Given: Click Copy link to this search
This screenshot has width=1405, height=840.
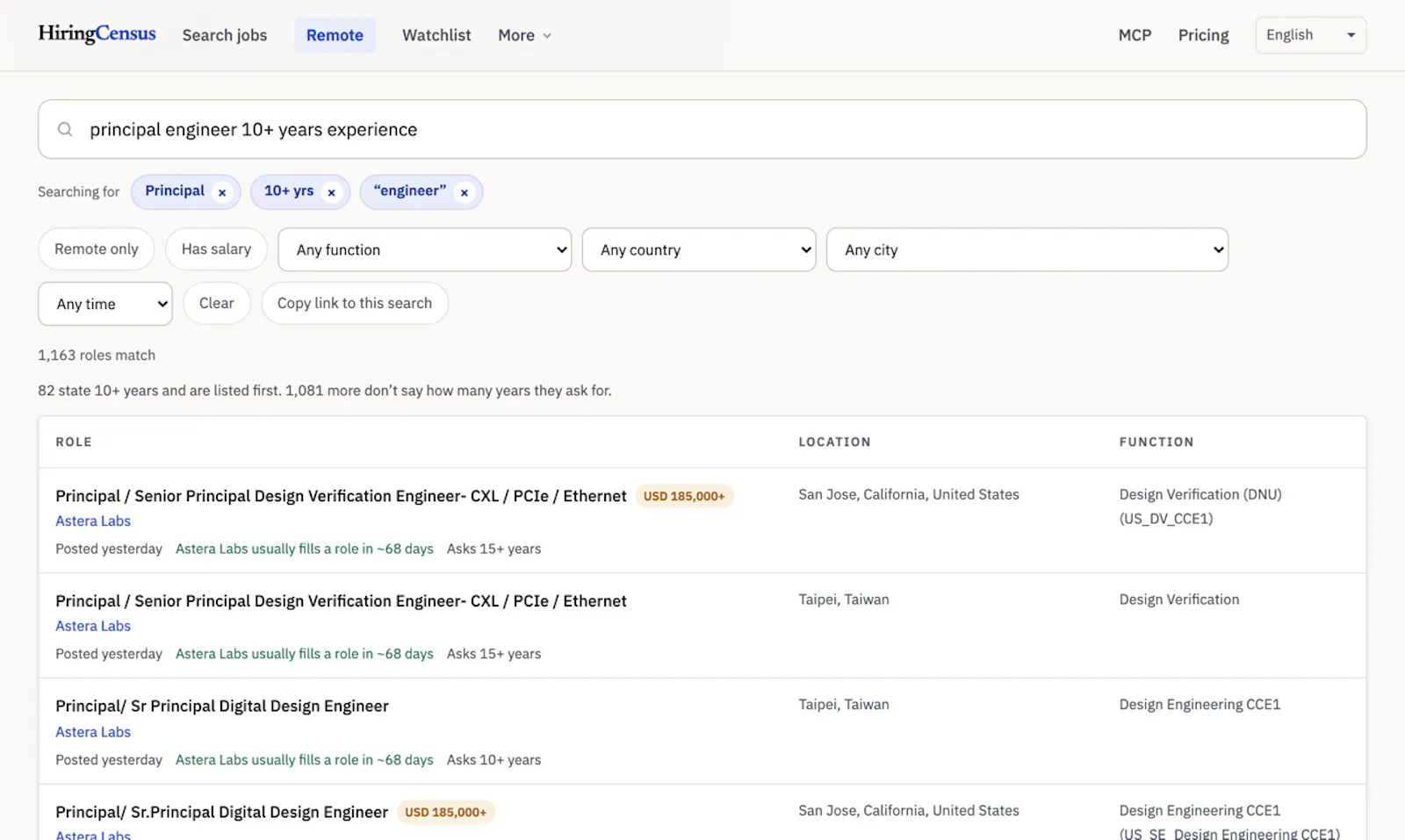Looking at the screenshot, I should point(355,303).
